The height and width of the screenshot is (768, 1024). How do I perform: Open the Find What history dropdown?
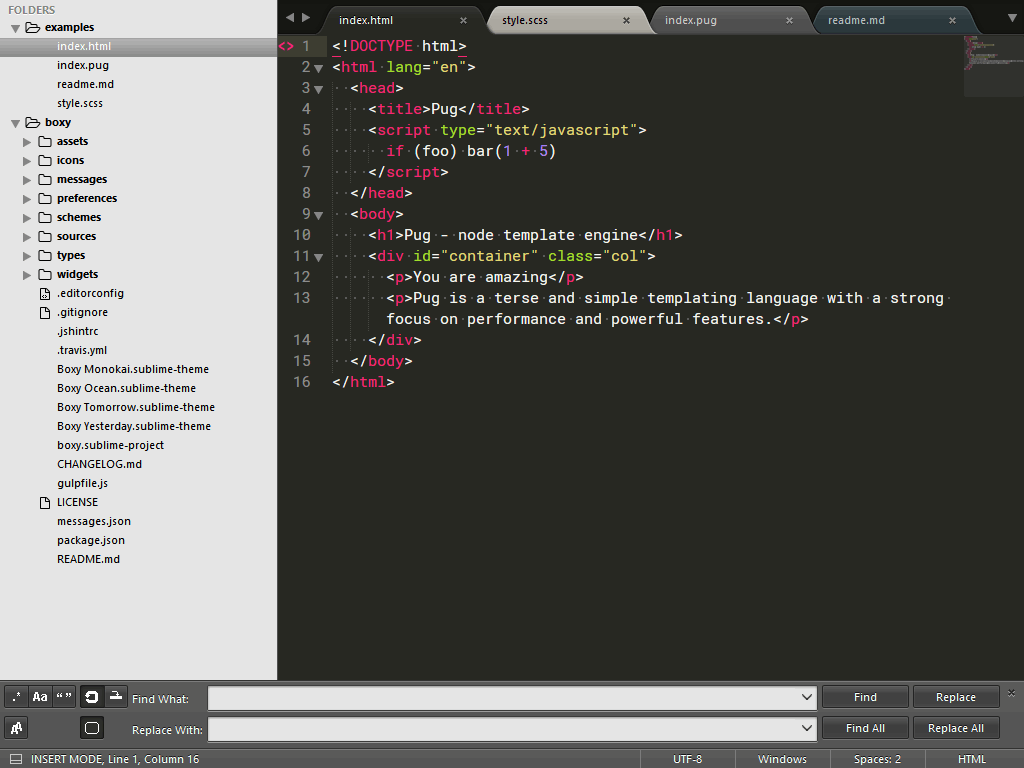808,697
